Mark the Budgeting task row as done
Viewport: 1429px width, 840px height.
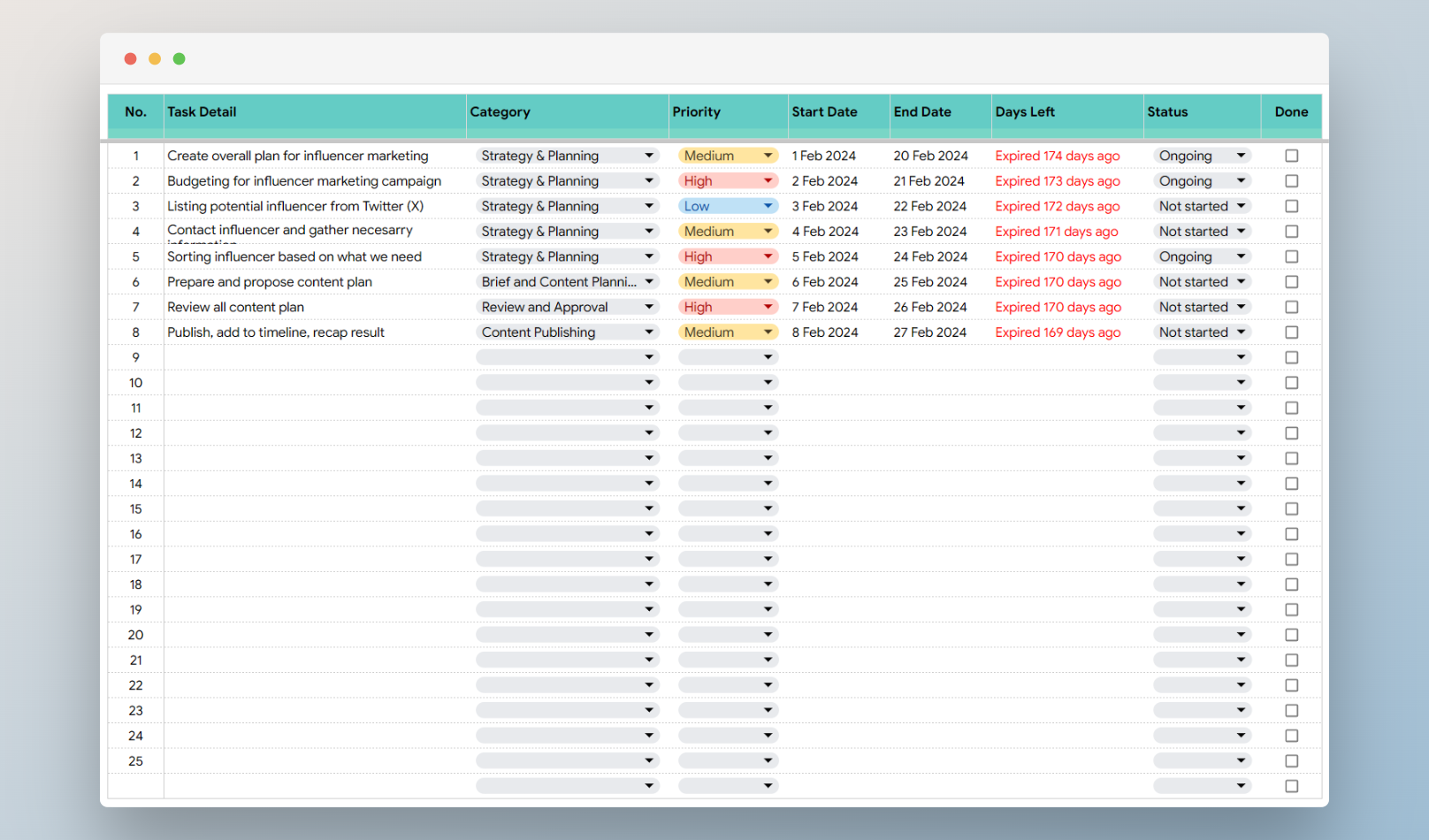[1291, 181]
